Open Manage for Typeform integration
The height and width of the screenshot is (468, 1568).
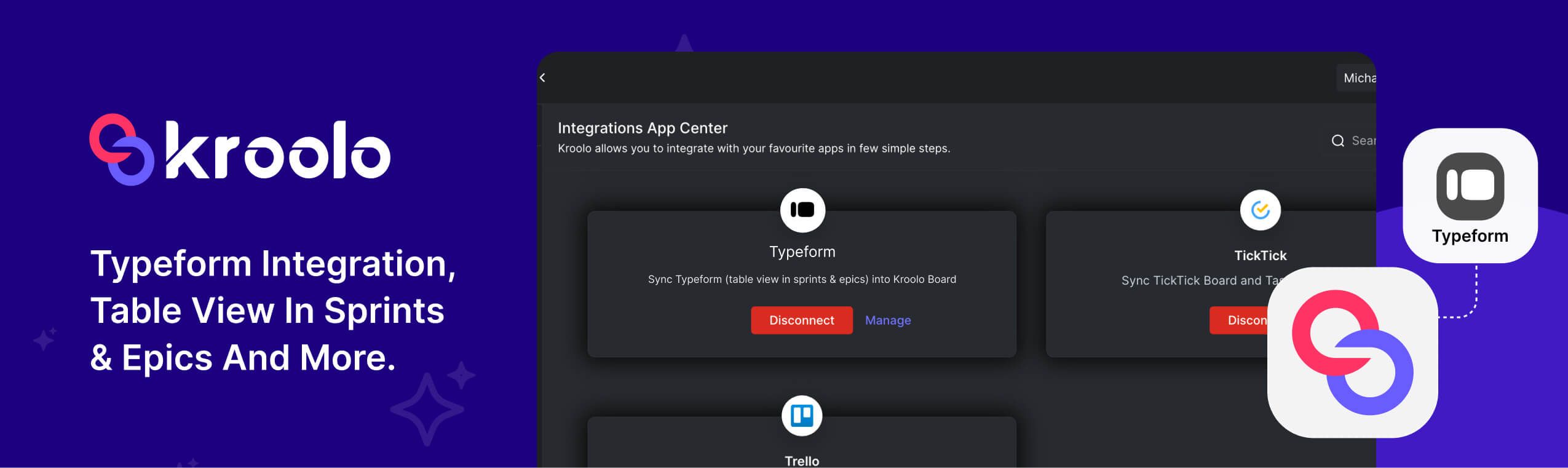887,320
